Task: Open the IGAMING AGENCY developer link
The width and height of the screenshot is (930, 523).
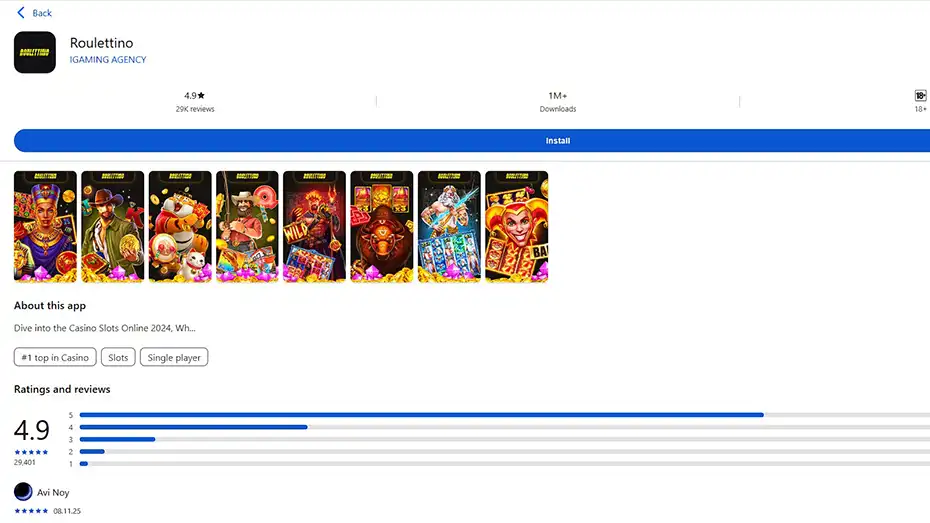Action: 108,59
